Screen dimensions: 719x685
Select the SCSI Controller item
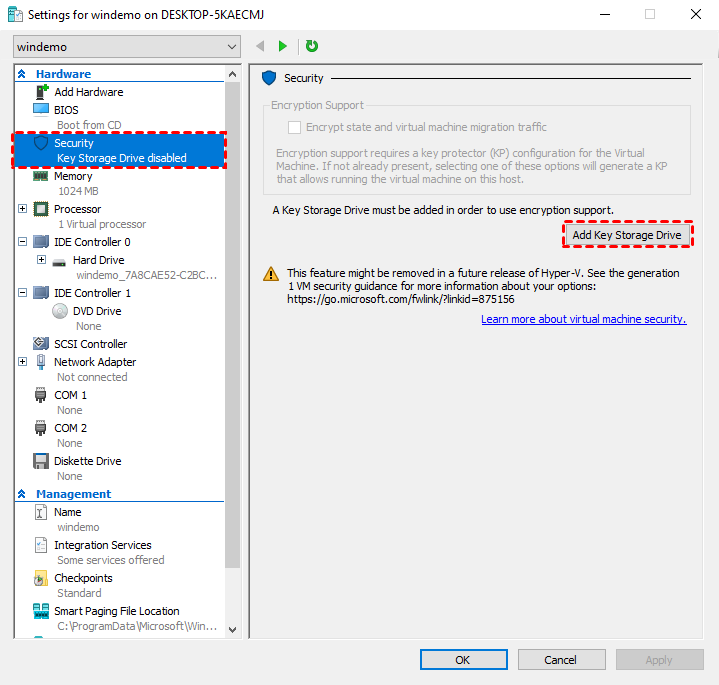(x=90, y=344)
